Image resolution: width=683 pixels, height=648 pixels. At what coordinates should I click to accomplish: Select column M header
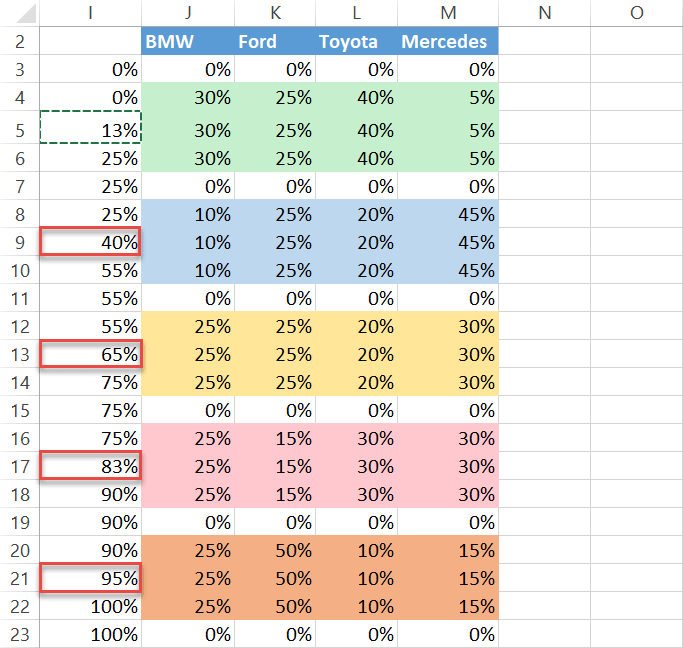coord(448,13)
